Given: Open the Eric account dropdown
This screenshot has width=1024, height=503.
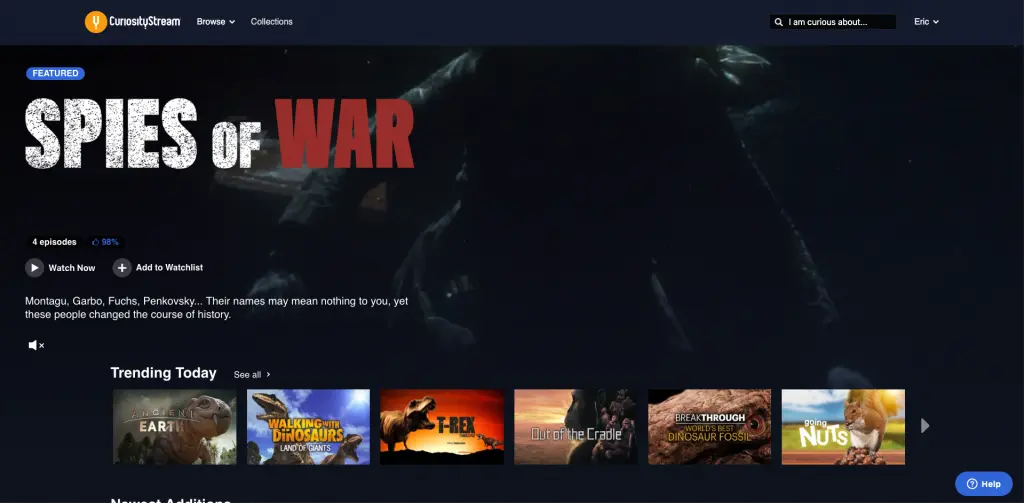Looking at the screenshot, I should 926,22.
